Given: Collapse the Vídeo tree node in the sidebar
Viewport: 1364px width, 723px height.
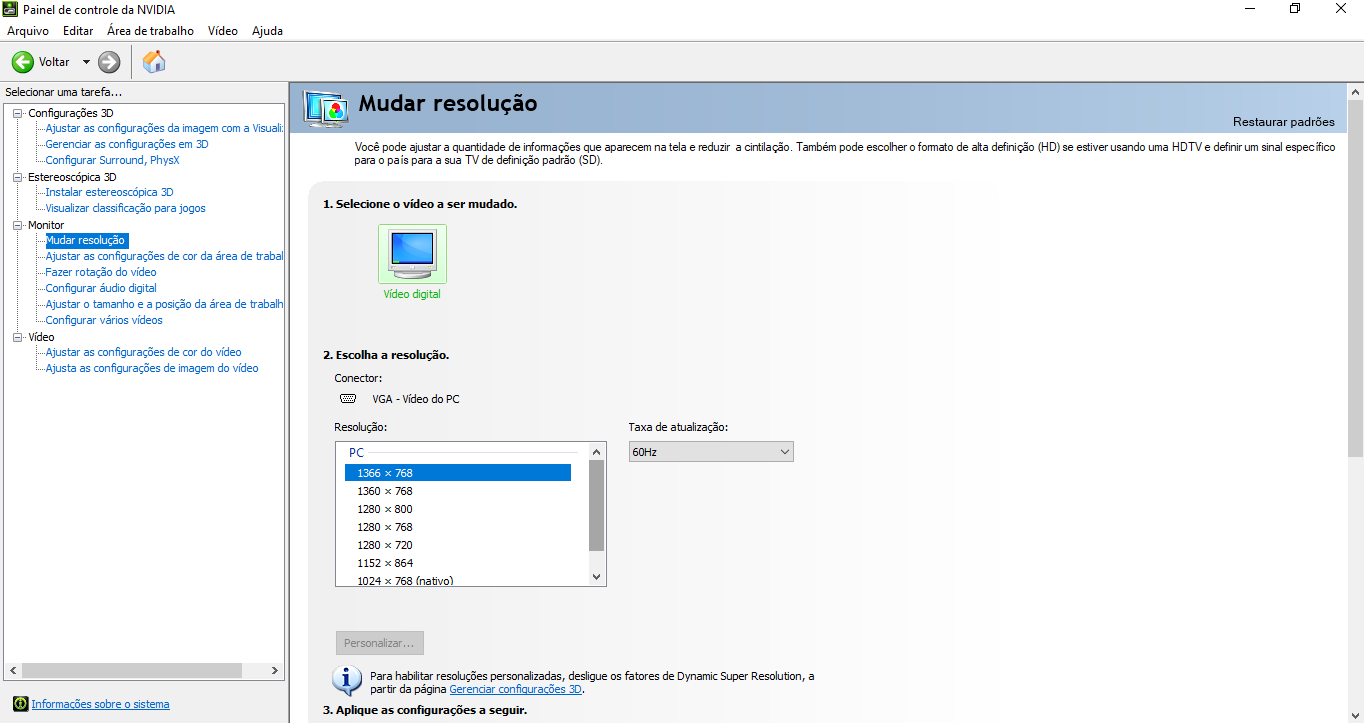Looking at the screenshot, I should pyautogui.click(x=17, y=337).
